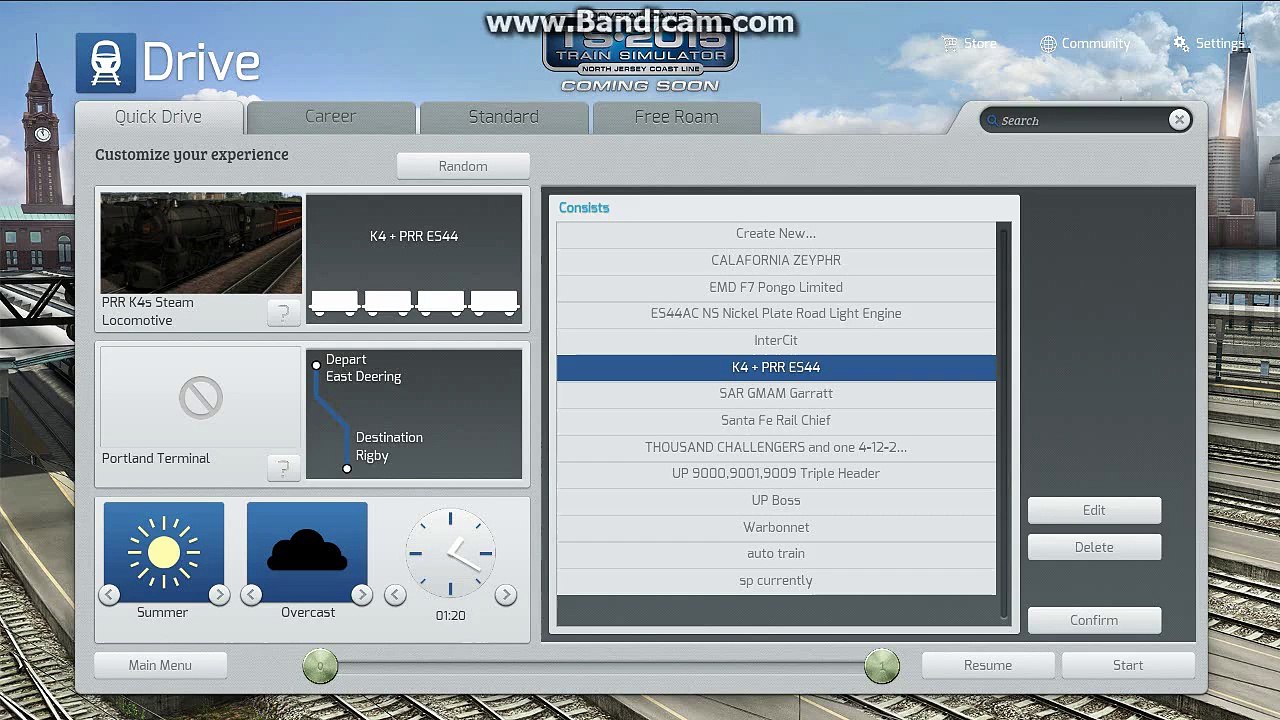Click the left progress step knob
1280x720 pixels.
point(320,665)
